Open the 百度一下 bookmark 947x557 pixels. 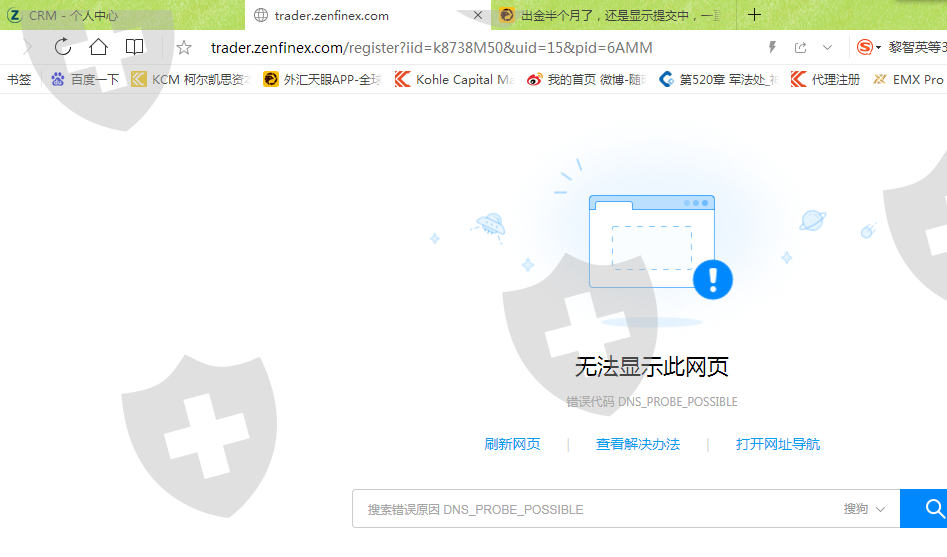tap(85, 79)
